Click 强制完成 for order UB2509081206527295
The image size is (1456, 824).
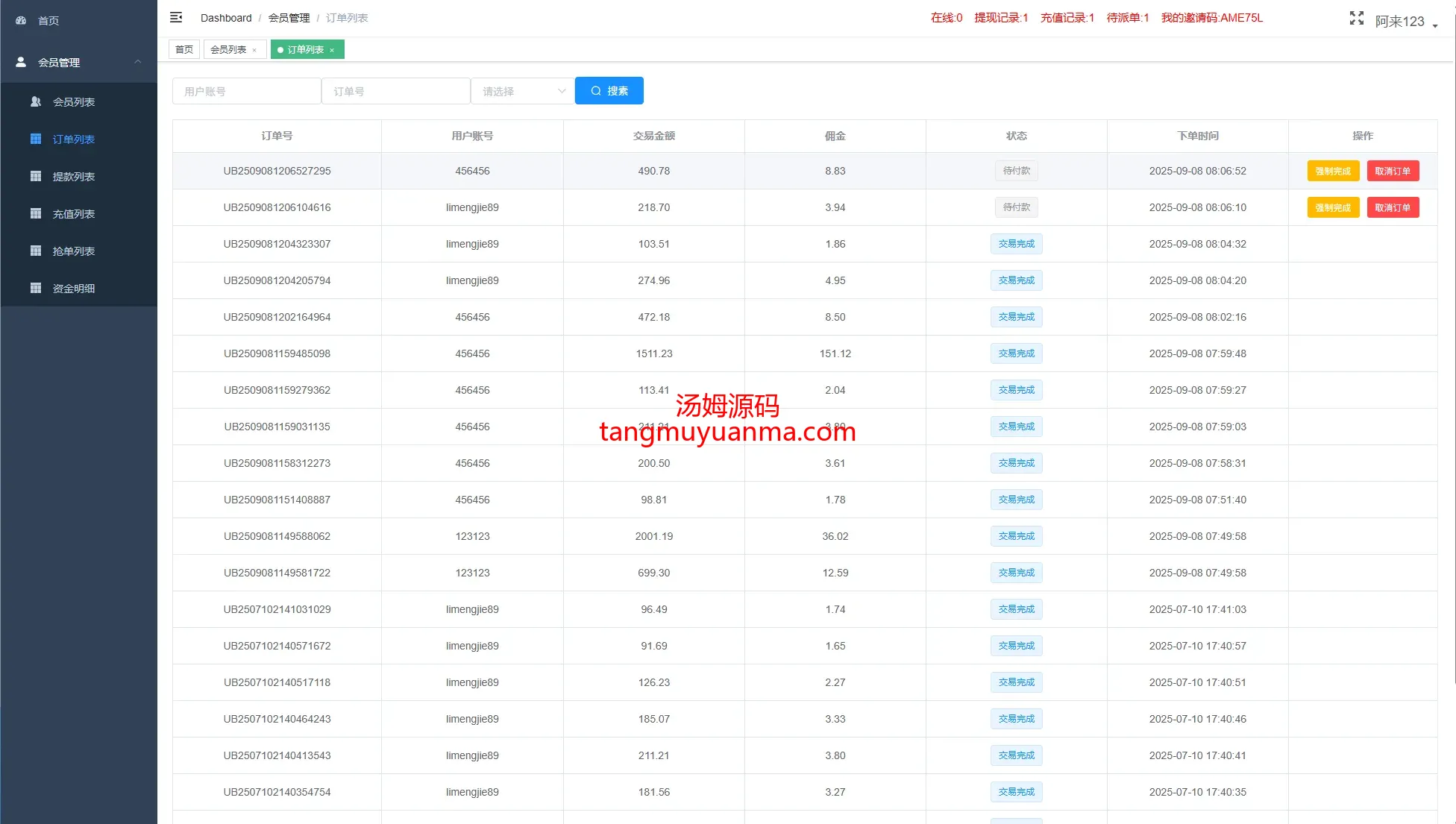pyautogui.click(x=1333, y=171)
